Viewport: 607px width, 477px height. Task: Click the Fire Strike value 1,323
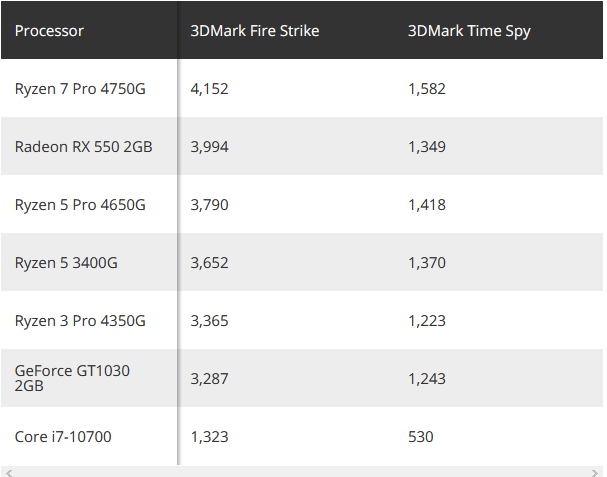pyautogui.click(x=209, y=436)
